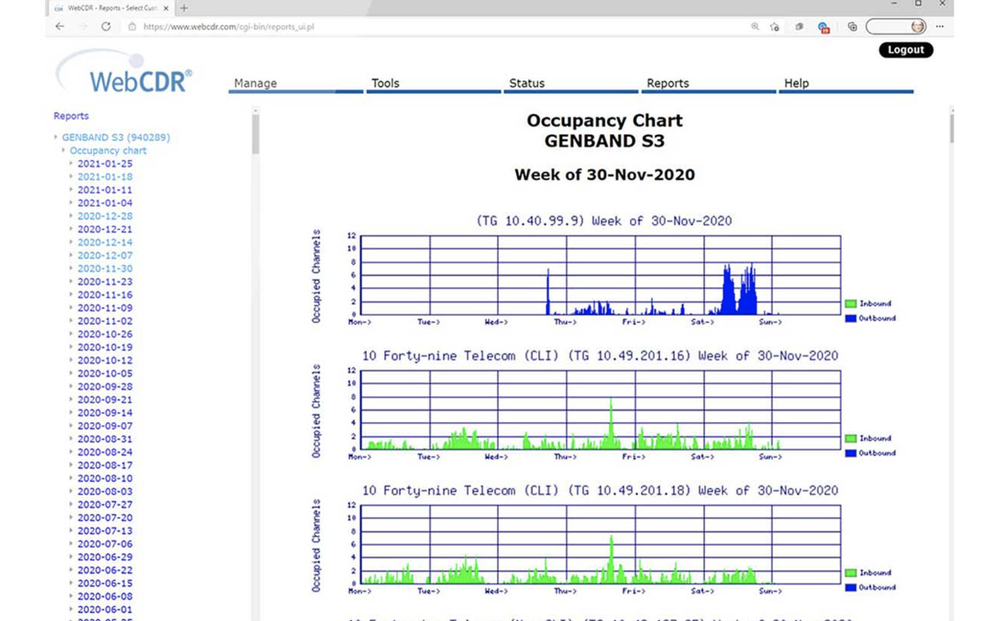
Task: Open the 2020-08-24 occupancy report
Action: tap(105, 452)
